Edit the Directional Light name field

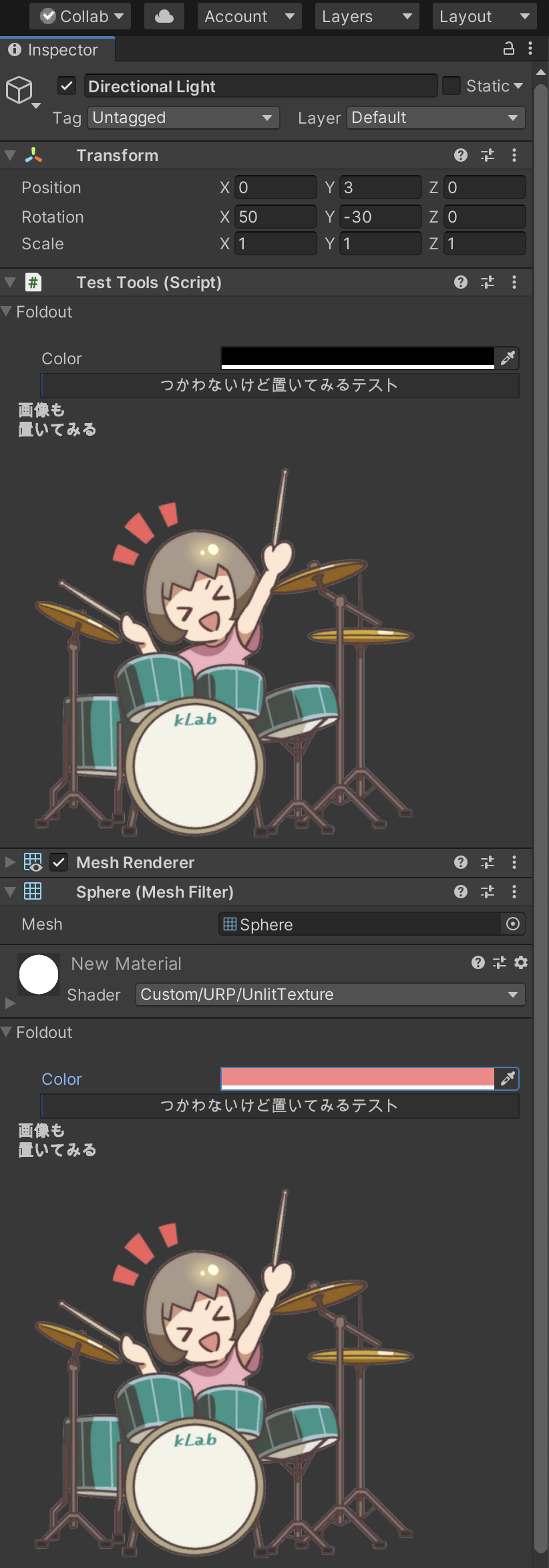coord(261,86)
